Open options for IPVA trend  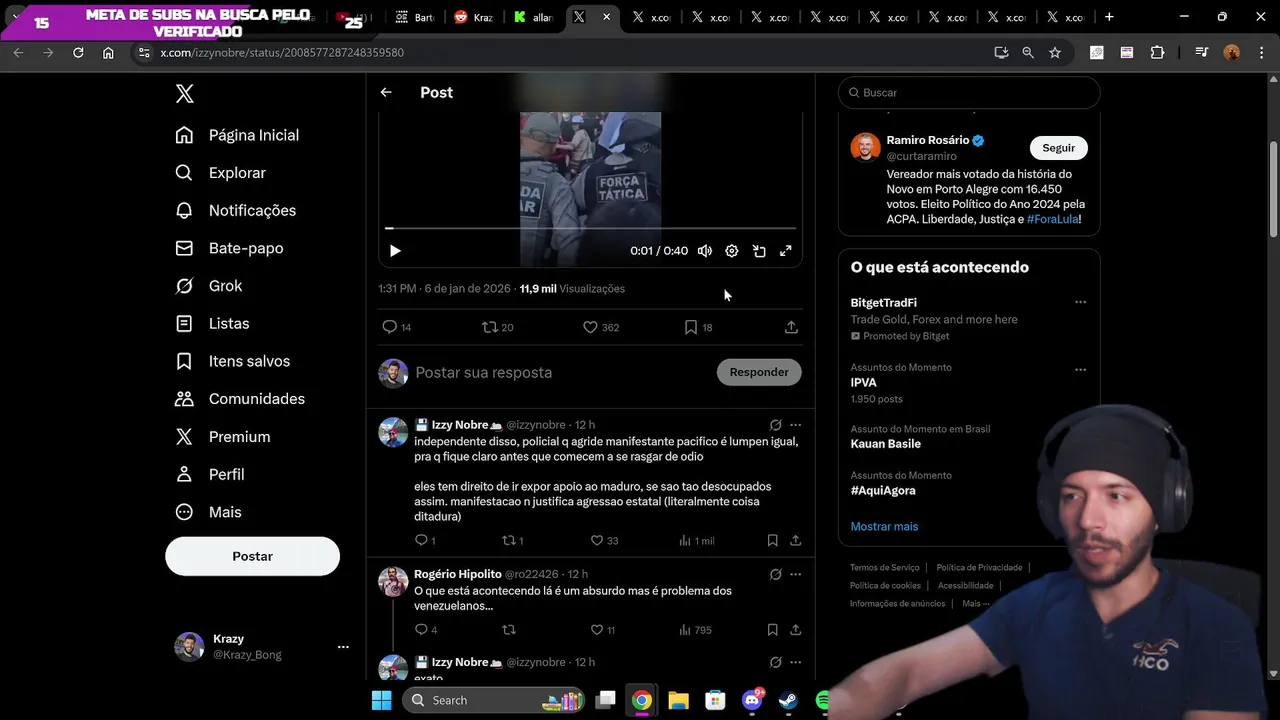[x=1080, y=370]
